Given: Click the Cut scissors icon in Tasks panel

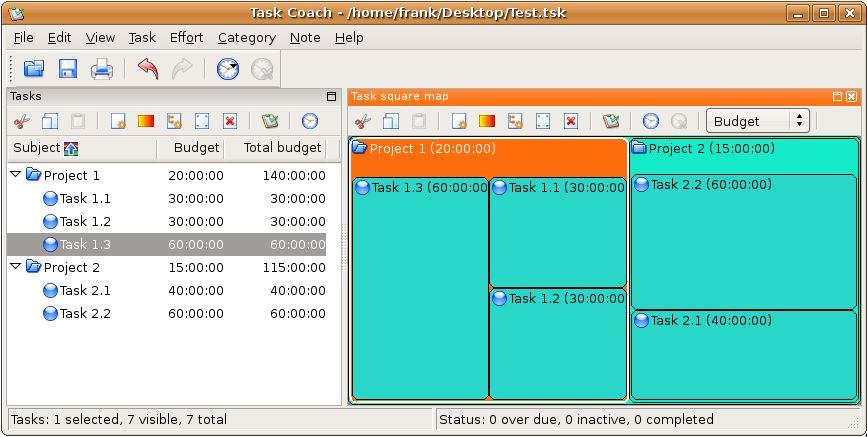Looking at the screenshot, I should [x=21, y=121].
